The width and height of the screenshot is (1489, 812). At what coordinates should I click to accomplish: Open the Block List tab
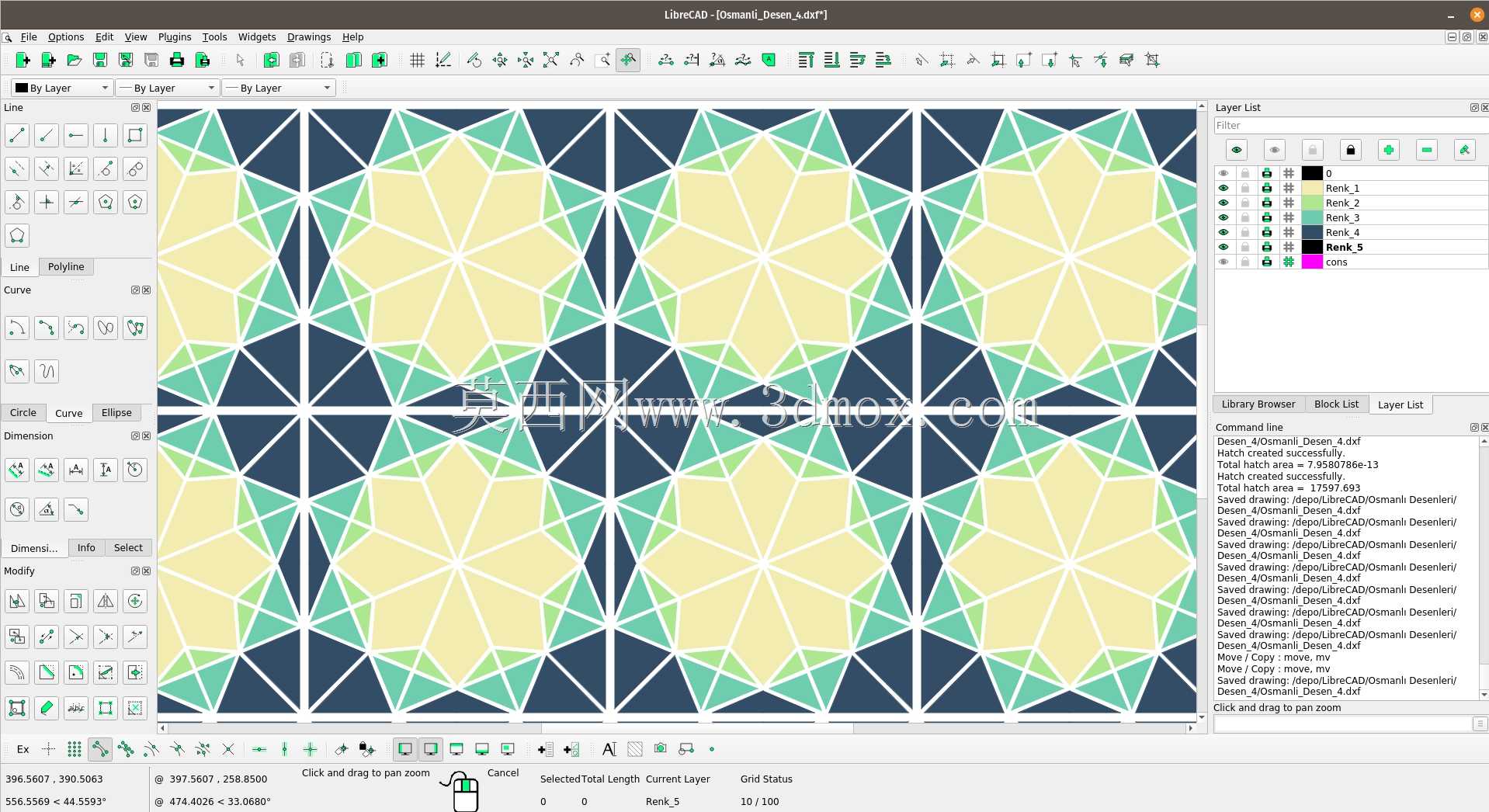1336,404
